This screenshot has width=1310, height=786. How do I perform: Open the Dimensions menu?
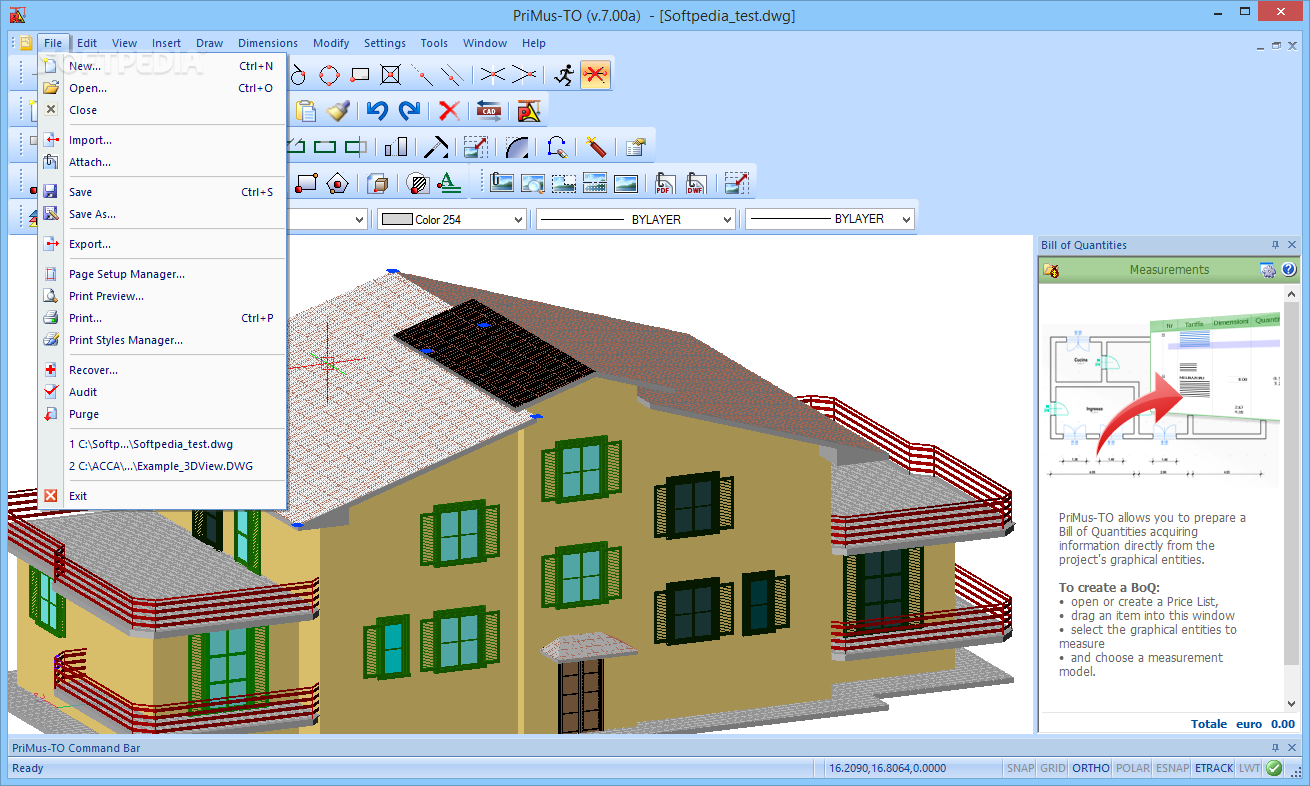[x=268, y=43]
